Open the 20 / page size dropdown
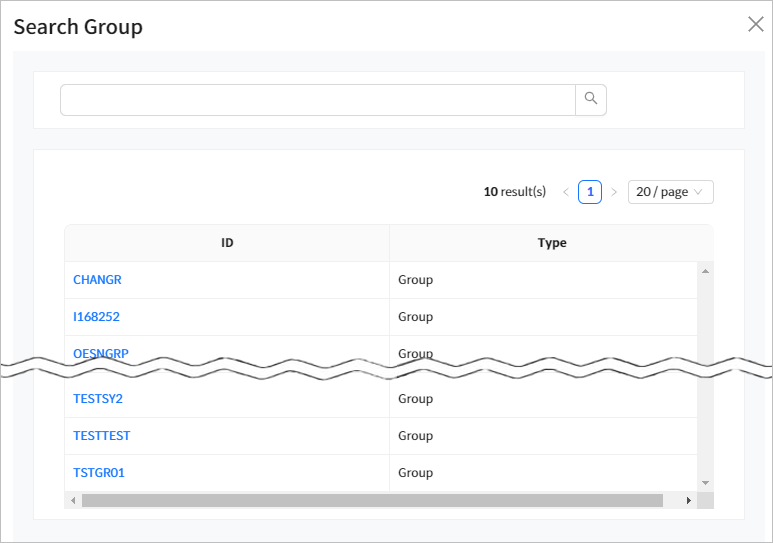This screenshot has width=773, height=543. point(670,192)
